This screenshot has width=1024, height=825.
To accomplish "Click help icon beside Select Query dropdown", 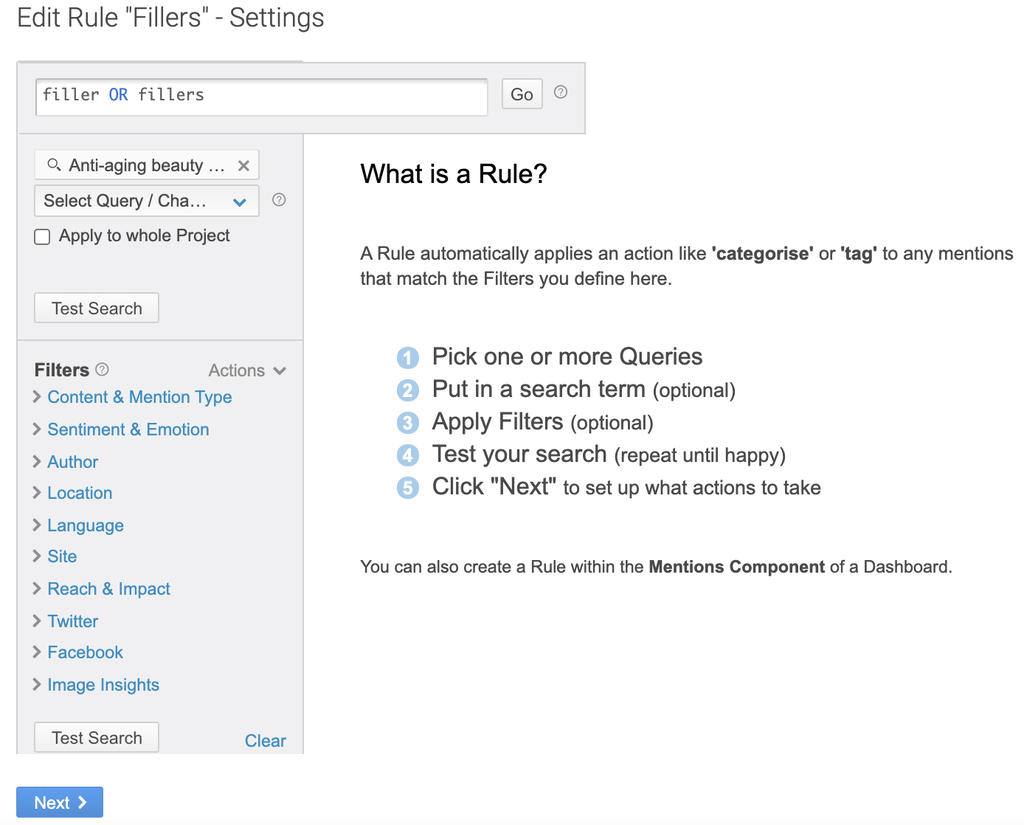I will click(279, 200).
